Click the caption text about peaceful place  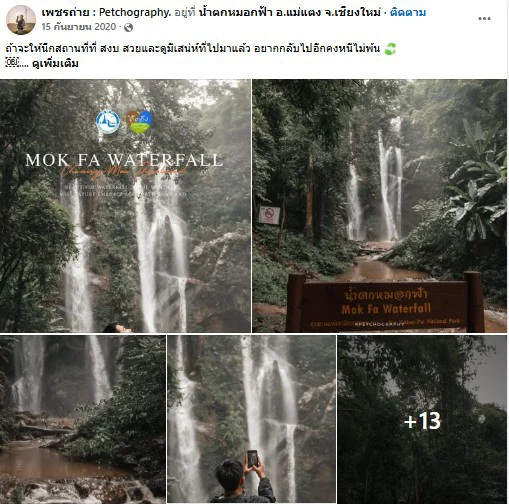(193, 49)
